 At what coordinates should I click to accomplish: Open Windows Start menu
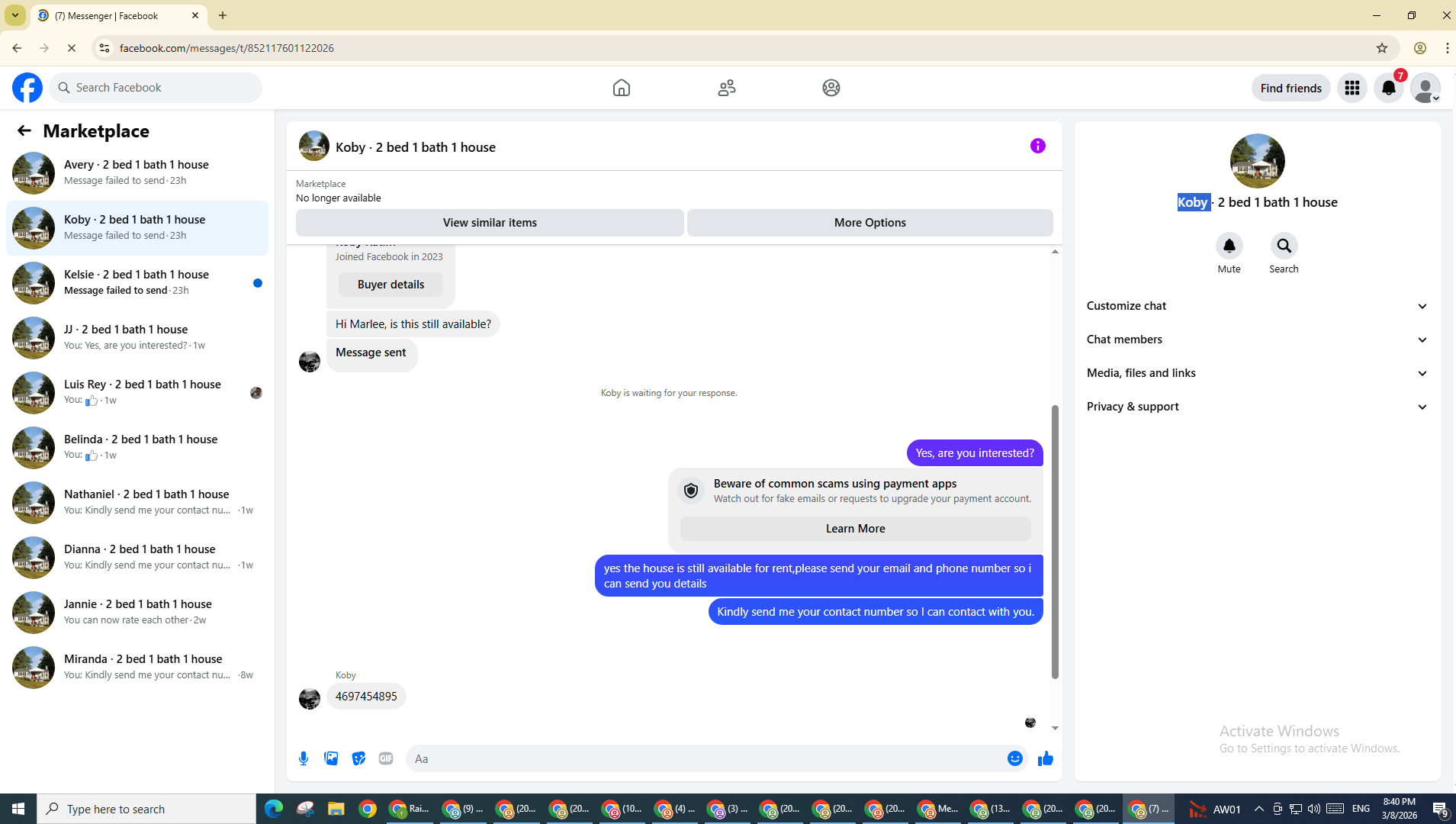point(18,809)
